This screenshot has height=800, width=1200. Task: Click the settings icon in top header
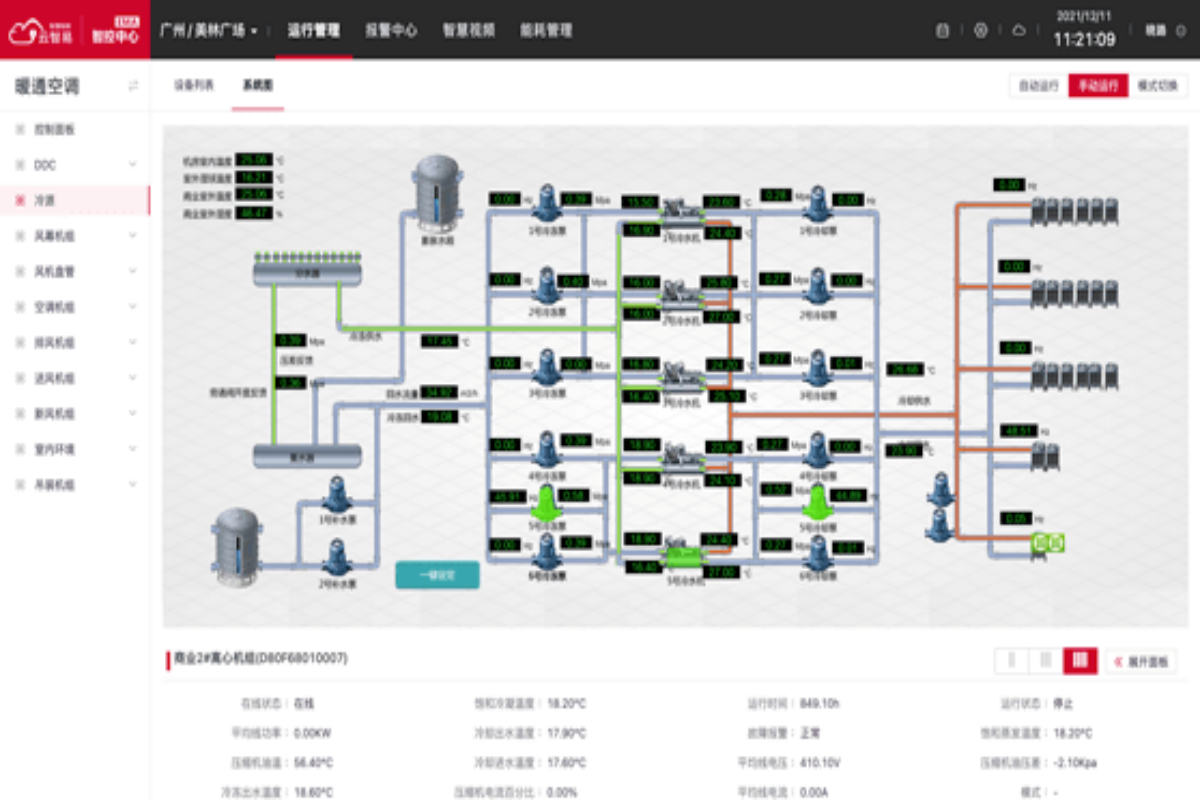point(980,30)
